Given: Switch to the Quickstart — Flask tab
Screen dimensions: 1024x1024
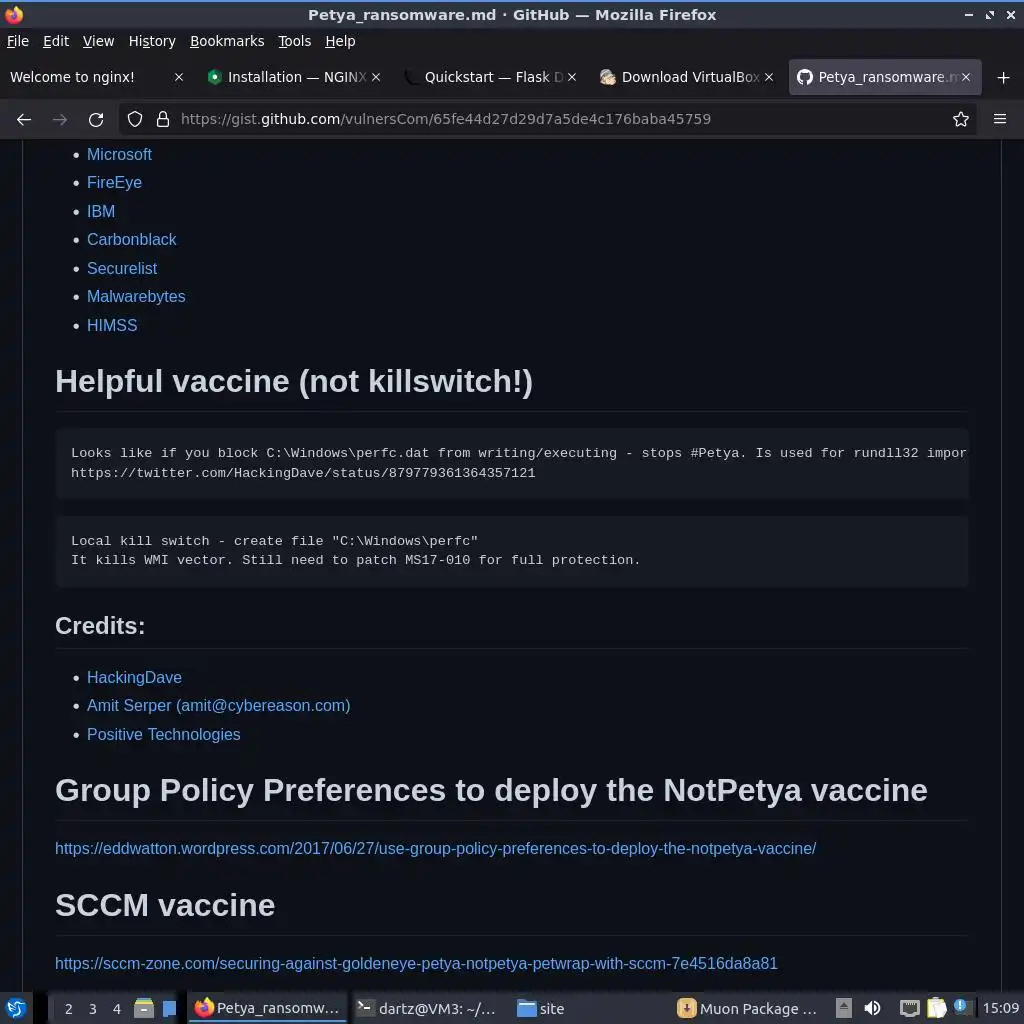Looking at the screenshot, I should [490, 77].
